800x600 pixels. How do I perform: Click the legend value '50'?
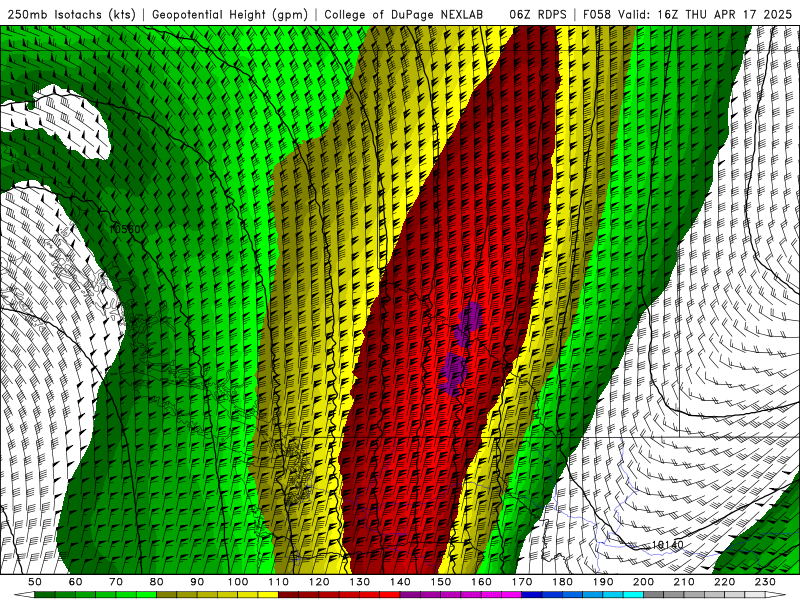(35, 582)
